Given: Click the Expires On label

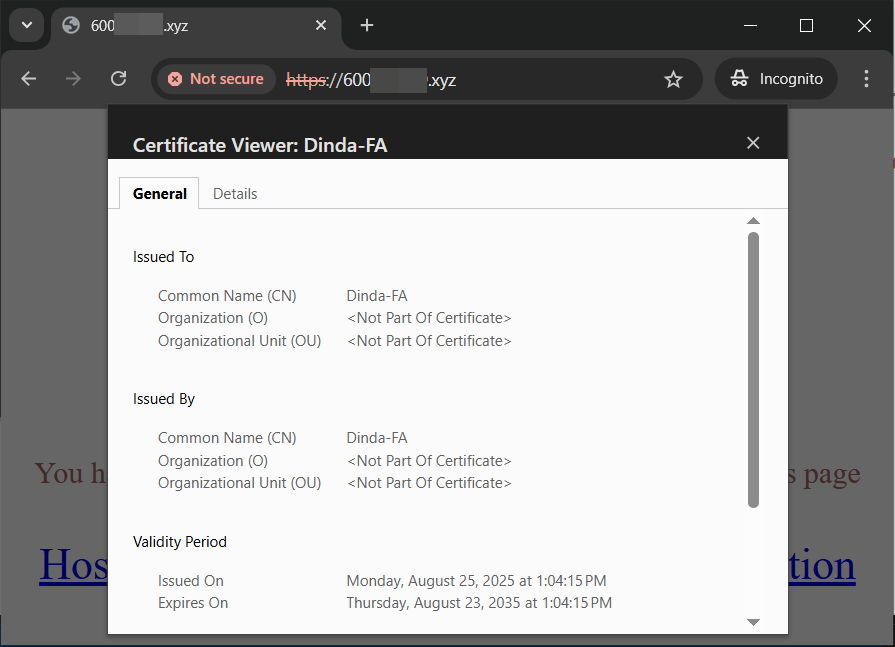Looking at the screenshot, I should click(x=193, y=603).
